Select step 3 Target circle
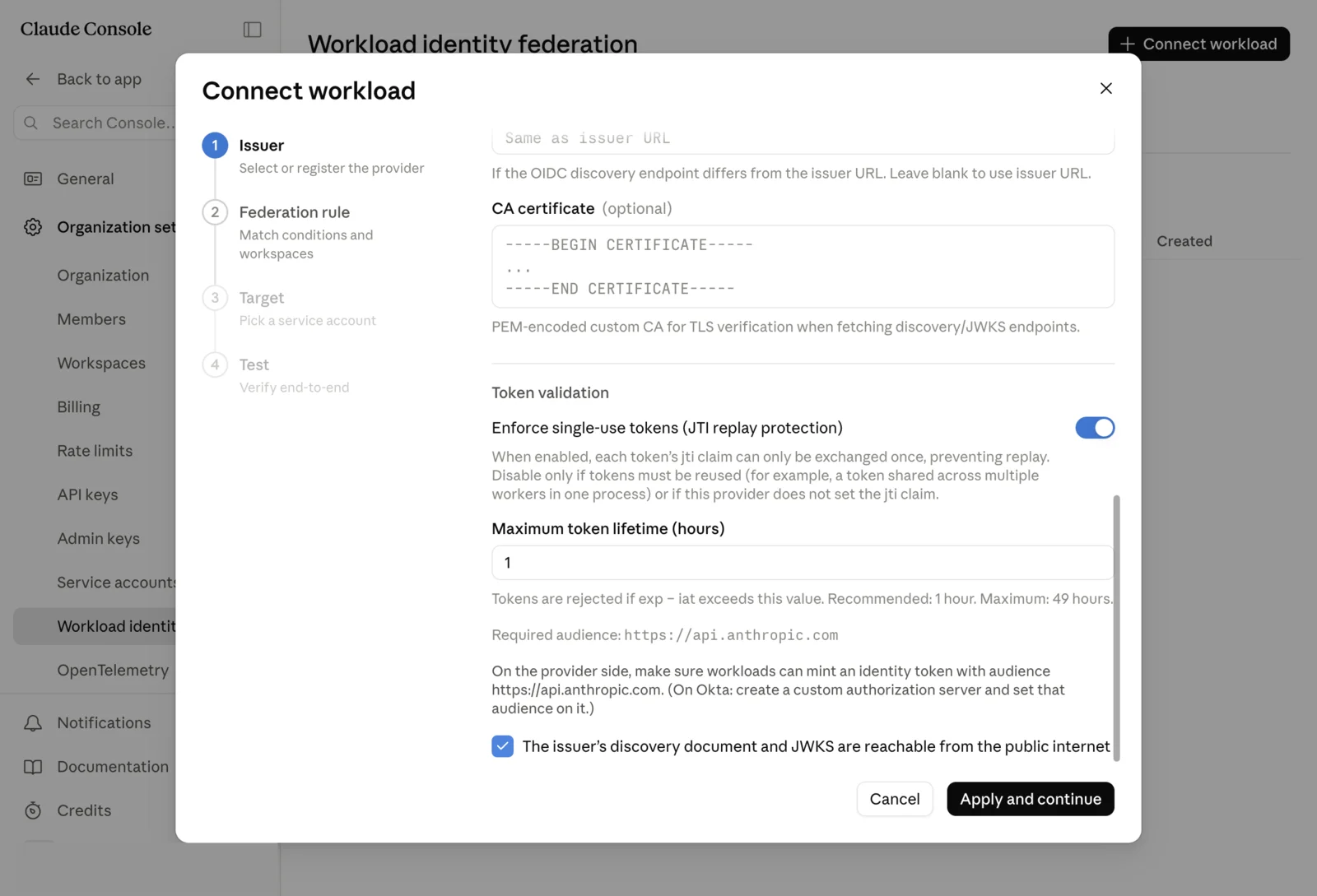The width and height of the screenshot is (1317, 896). (215, 298)
